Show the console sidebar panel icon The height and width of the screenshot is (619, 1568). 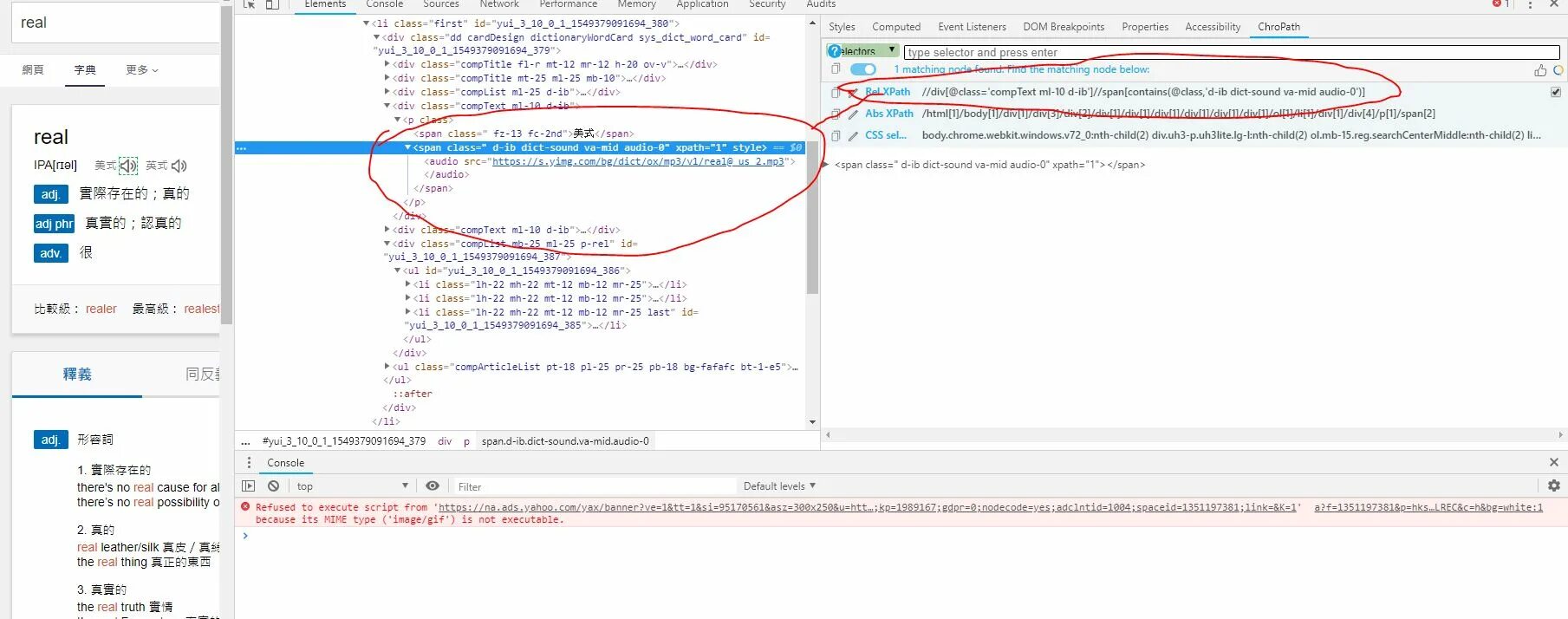pyautogui.click(x=249, y=486)
